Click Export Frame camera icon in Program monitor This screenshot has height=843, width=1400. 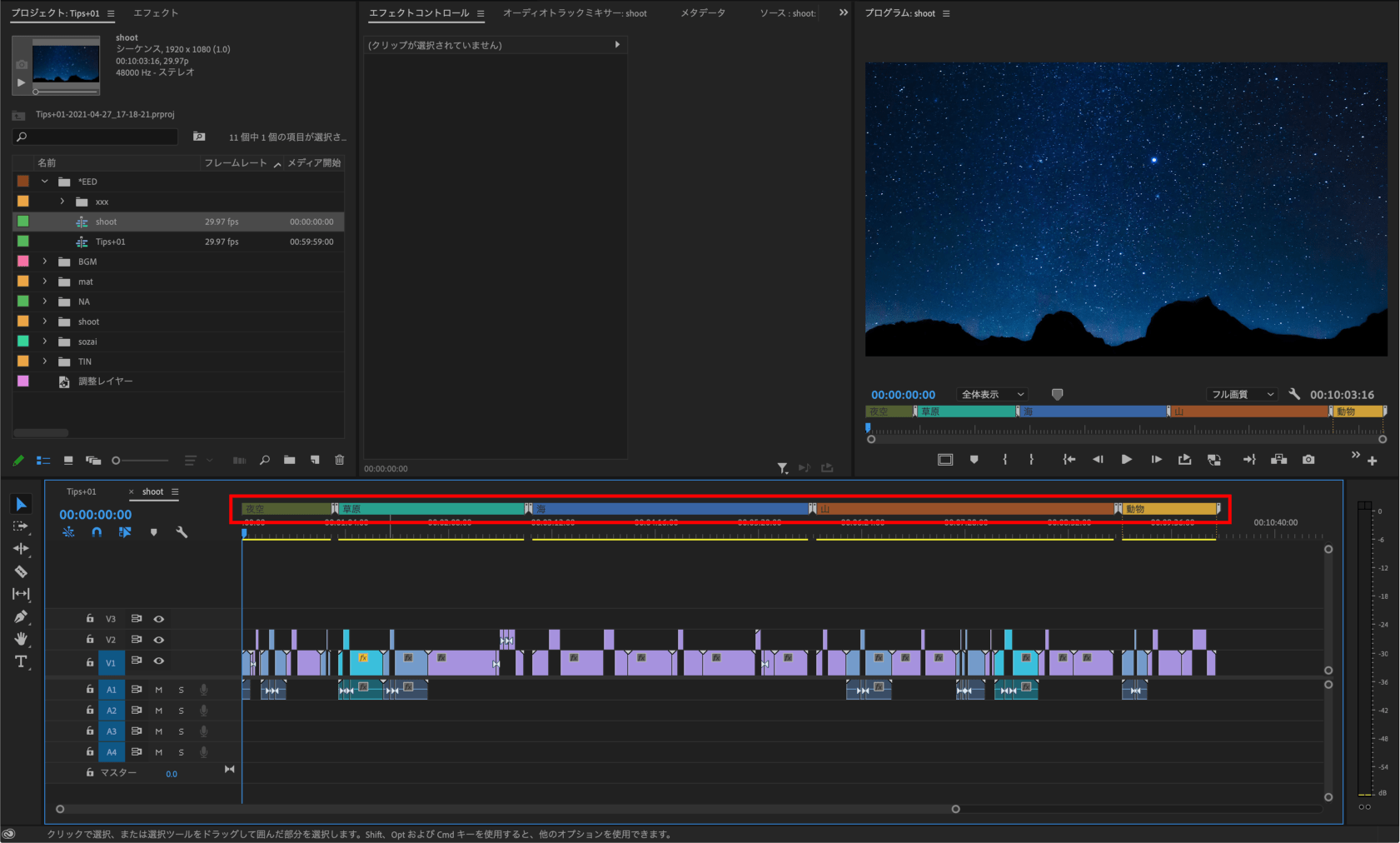point(1308,460)
